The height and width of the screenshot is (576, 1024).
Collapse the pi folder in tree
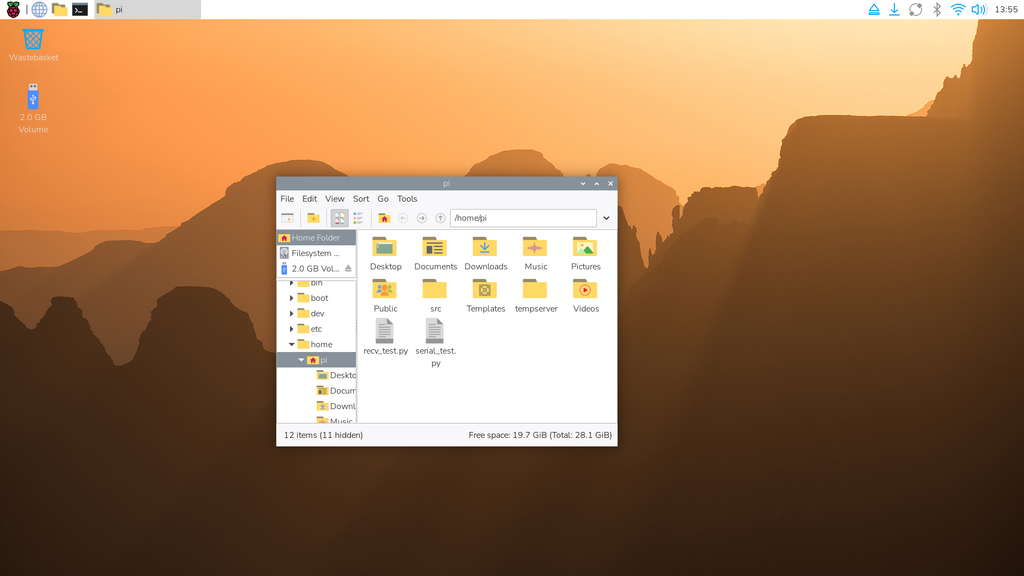click(301, 360)
